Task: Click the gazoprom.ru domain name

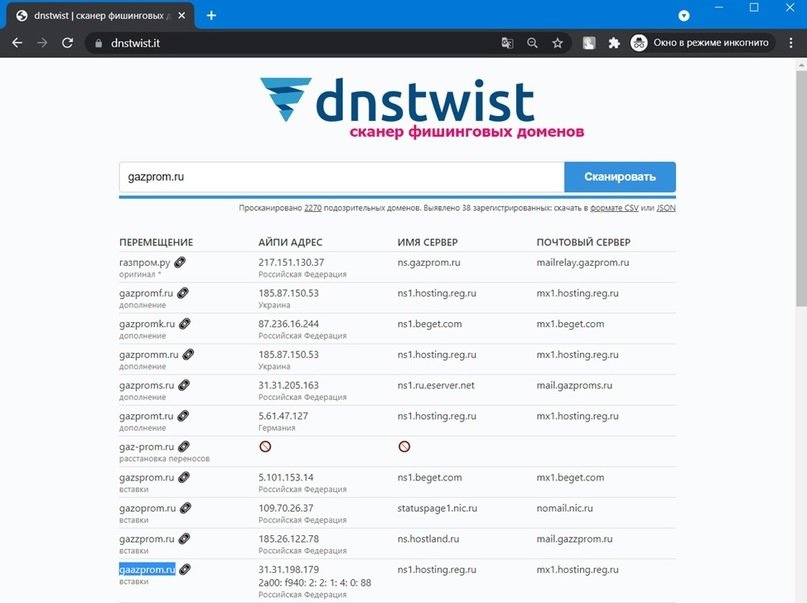Action: (147, 508)
